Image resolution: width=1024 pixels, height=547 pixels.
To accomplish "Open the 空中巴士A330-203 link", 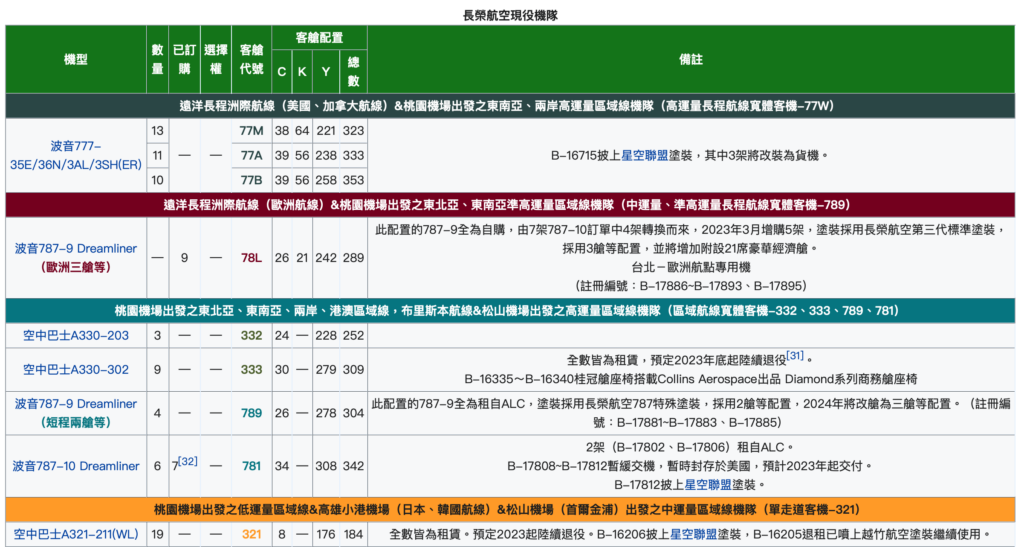I will pyautogui.click(x=76, y=336).
